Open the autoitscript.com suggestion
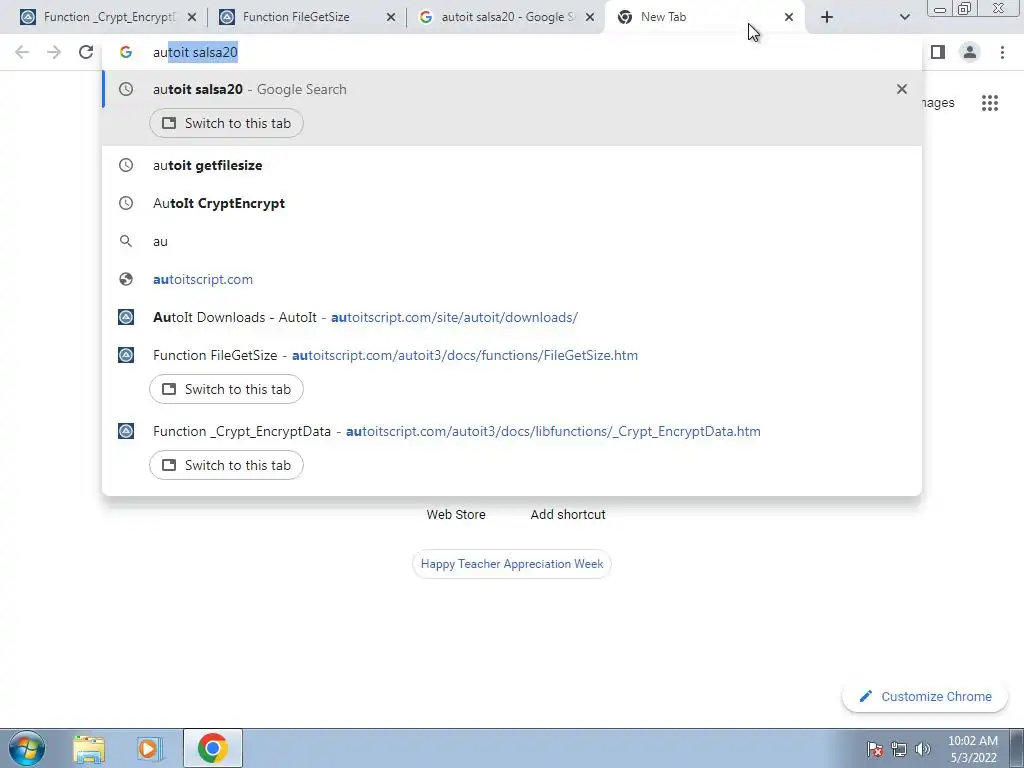 512,279
